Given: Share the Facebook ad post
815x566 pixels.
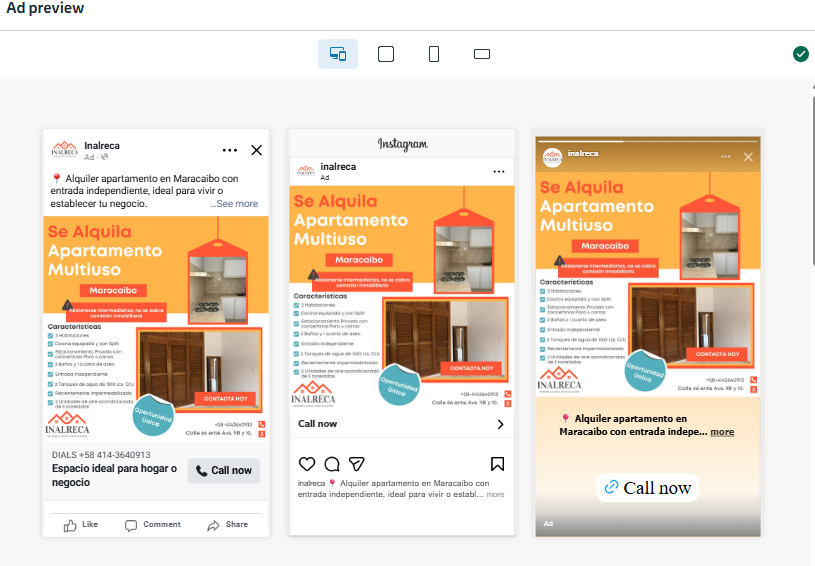Looking at the screenshot, I should pyautogui.click(x=227, y=524).
